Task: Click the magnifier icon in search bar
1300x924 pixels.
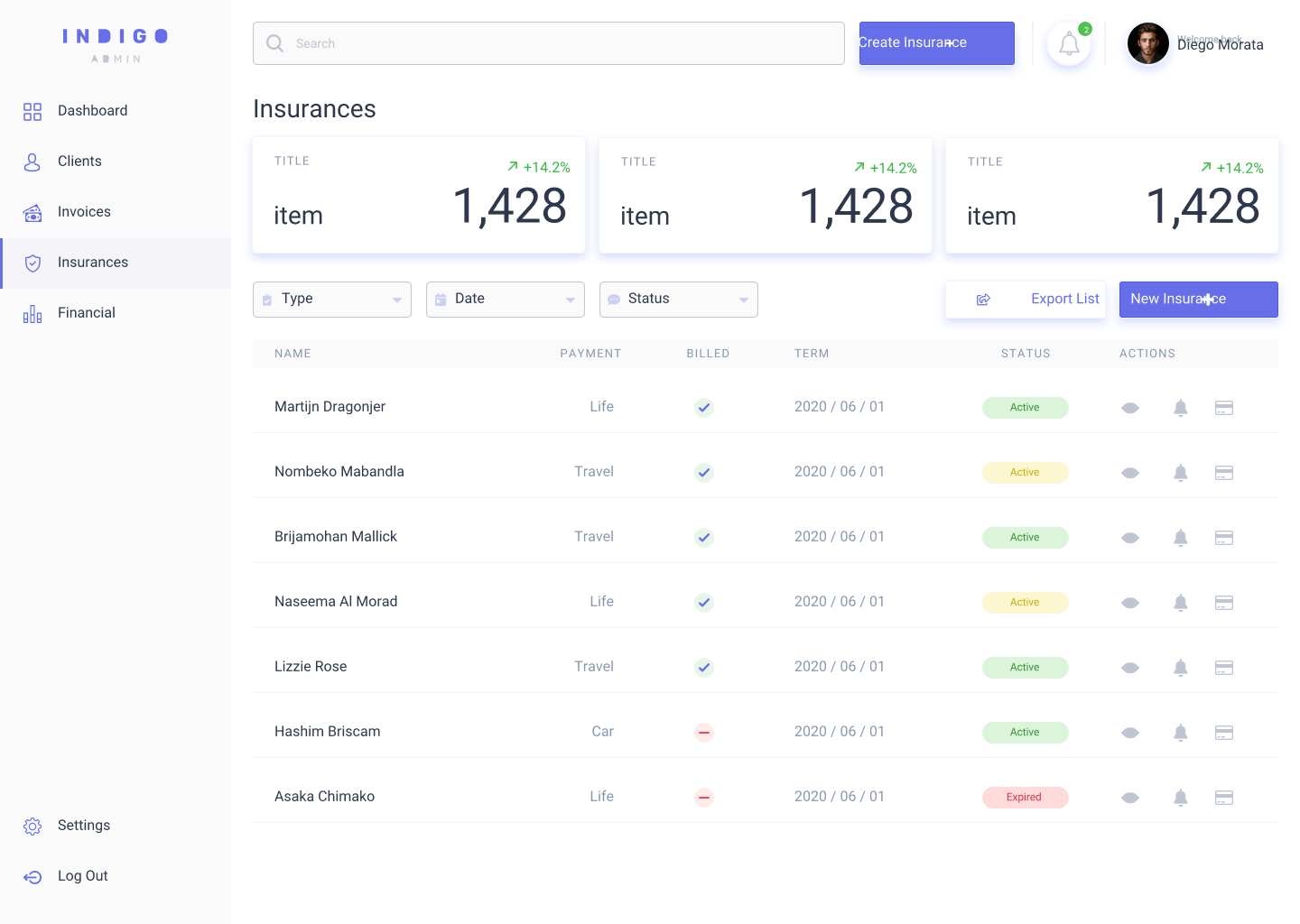Action: [x=274, y=43]
